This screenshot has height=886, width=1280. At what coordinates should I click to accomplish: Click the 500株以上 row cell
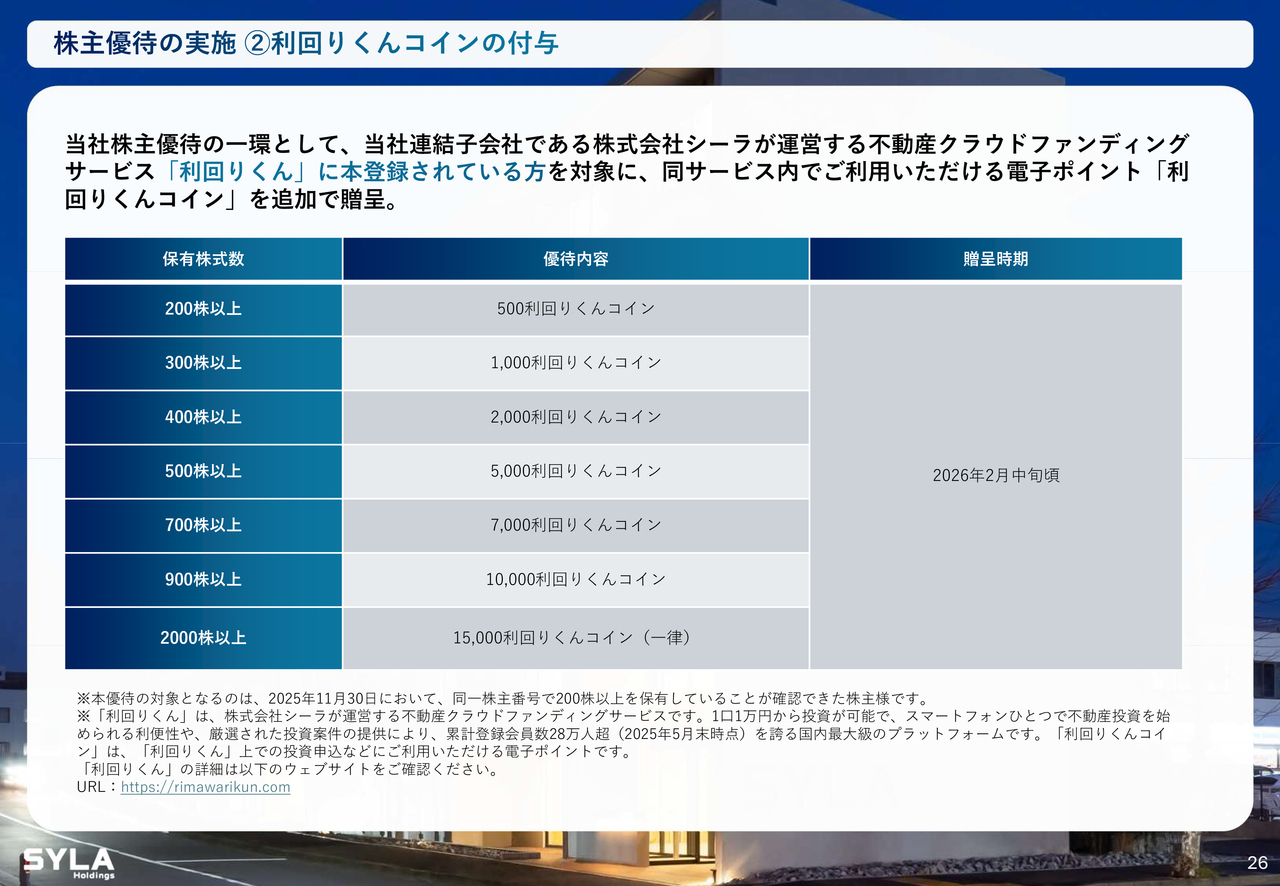(203, 471)
